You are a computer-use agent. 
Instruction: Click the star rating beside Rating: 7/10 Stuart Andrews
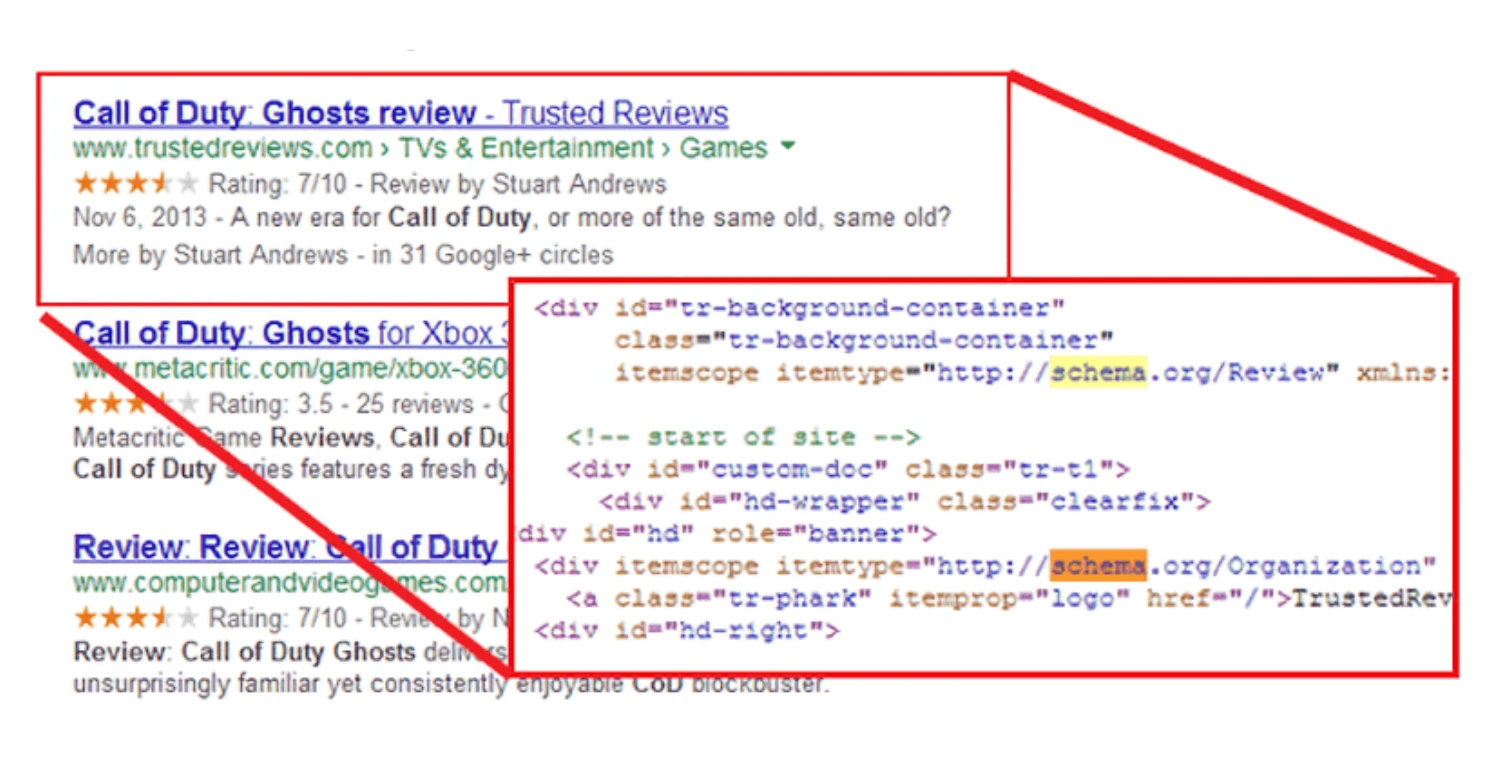pyautogui.click(x=137, y=183)
